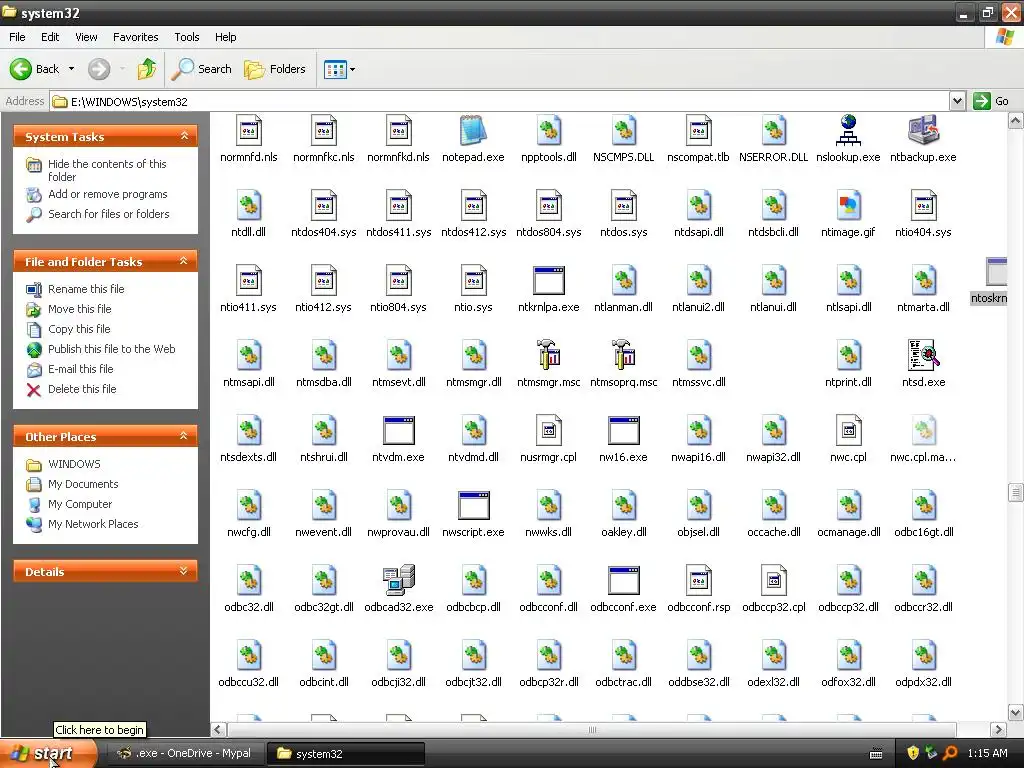Collapse the System Tasks panel
Viewport: 1024px width, 768px height.
coord(184,136)
